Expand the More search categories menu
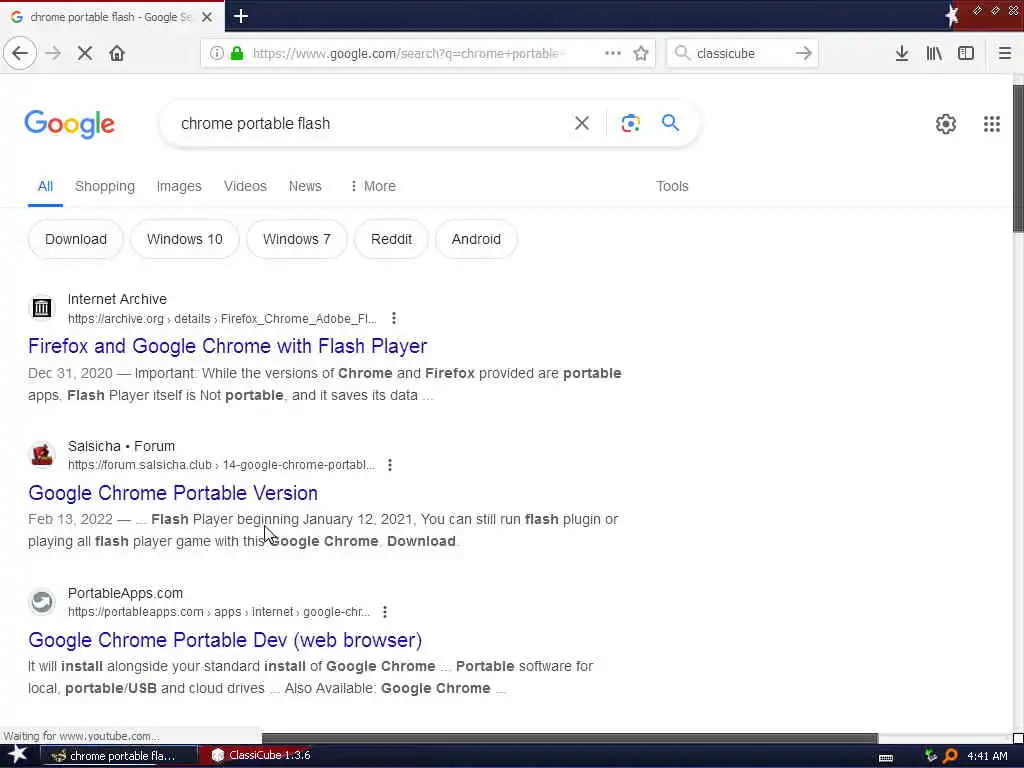1024x768 pixels. 373,186
